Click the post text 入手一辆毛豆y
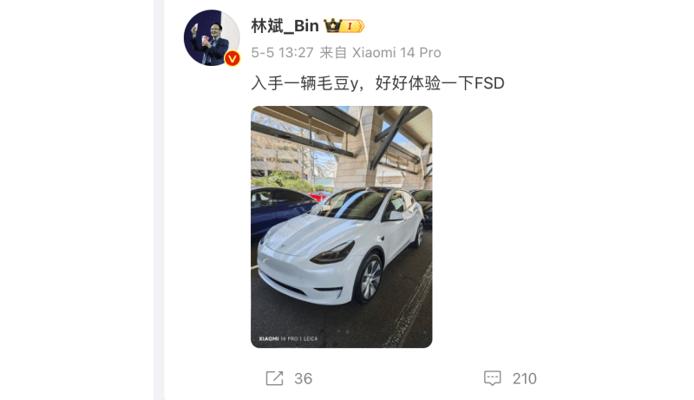 [305, 83]
